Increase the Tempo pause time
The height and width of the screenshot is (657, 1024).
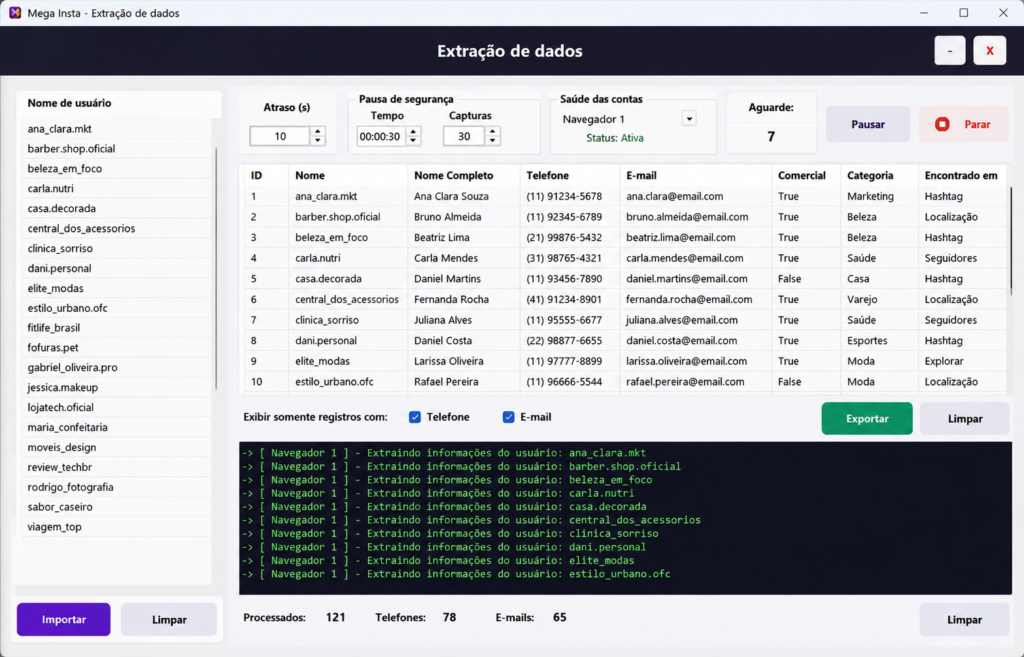(413, 131)
